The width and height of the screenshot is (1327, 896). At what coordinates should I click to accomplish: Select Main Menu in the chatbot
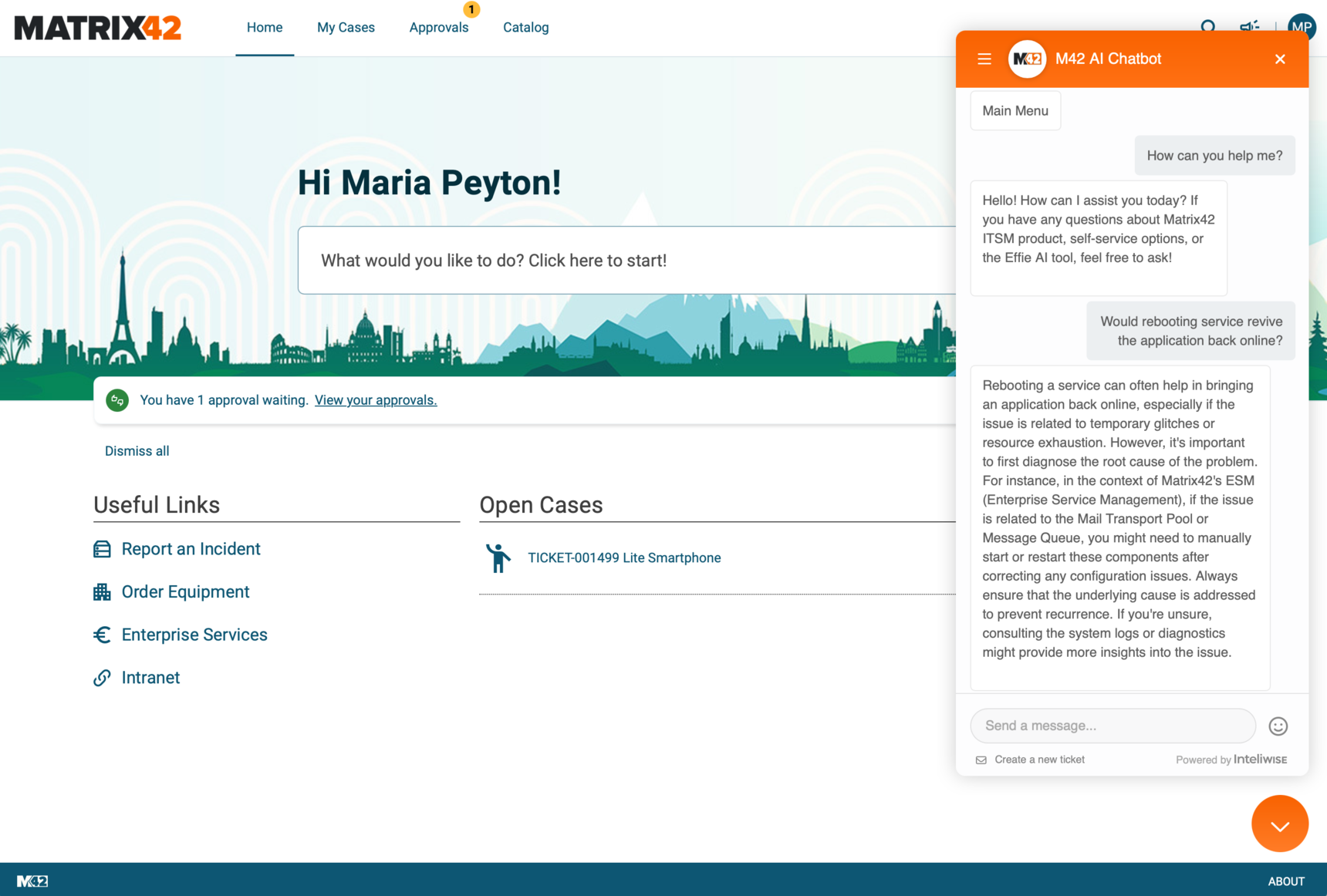1015,111
